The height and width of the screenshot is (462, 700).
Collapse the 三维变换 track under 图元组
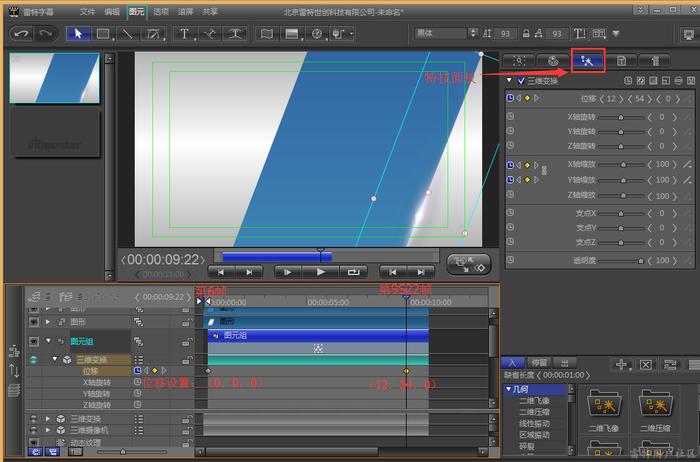click(x=54, y=359)
